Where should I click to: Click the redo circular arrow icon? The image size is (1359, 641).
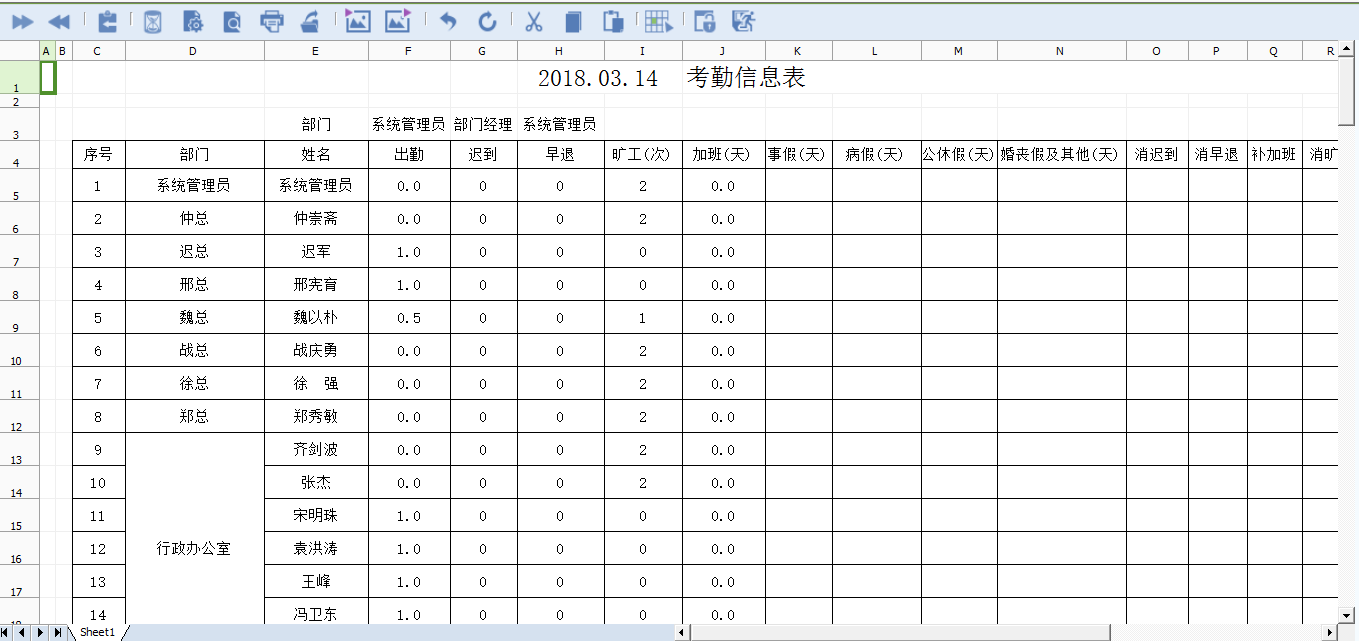[487, 21]
